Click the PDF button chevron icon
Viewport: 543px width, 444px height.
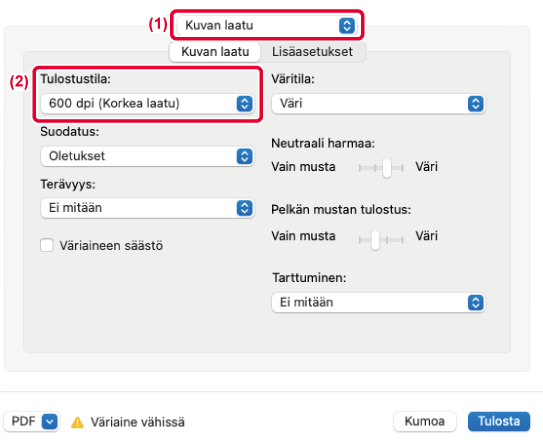tap(50, 421)
